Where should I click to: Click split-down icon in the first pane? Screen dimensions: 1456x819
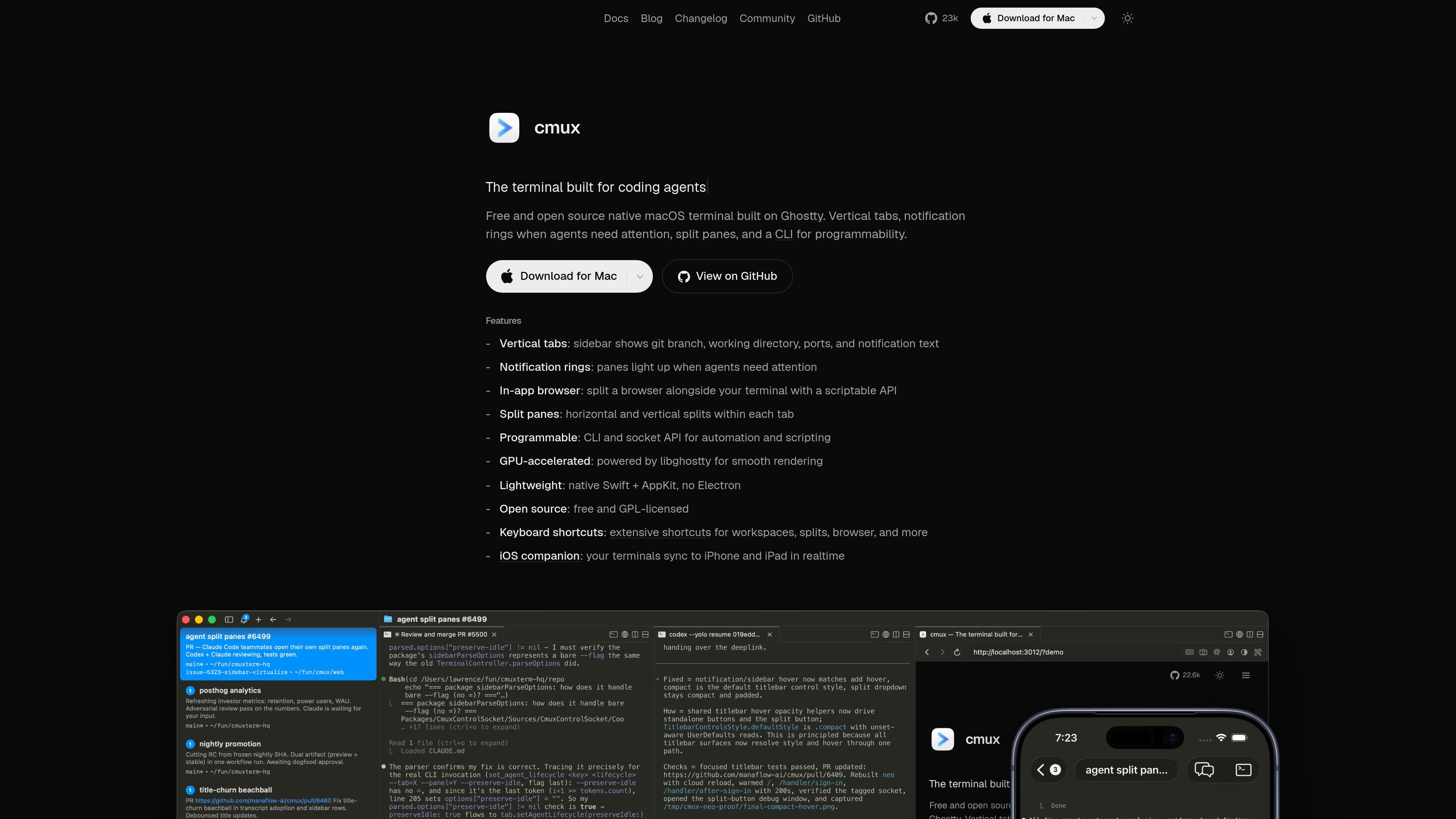tap(645, 635)
